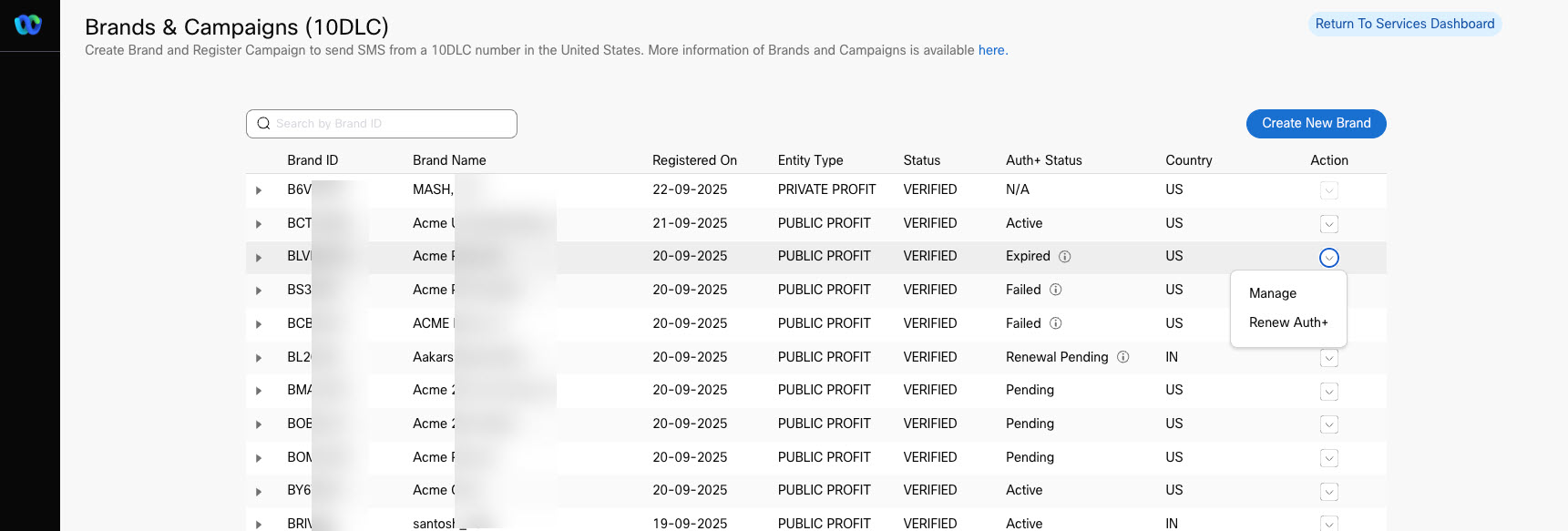Select Manage from the context menu
The image size is (1568, 531).
[1272, 293]
